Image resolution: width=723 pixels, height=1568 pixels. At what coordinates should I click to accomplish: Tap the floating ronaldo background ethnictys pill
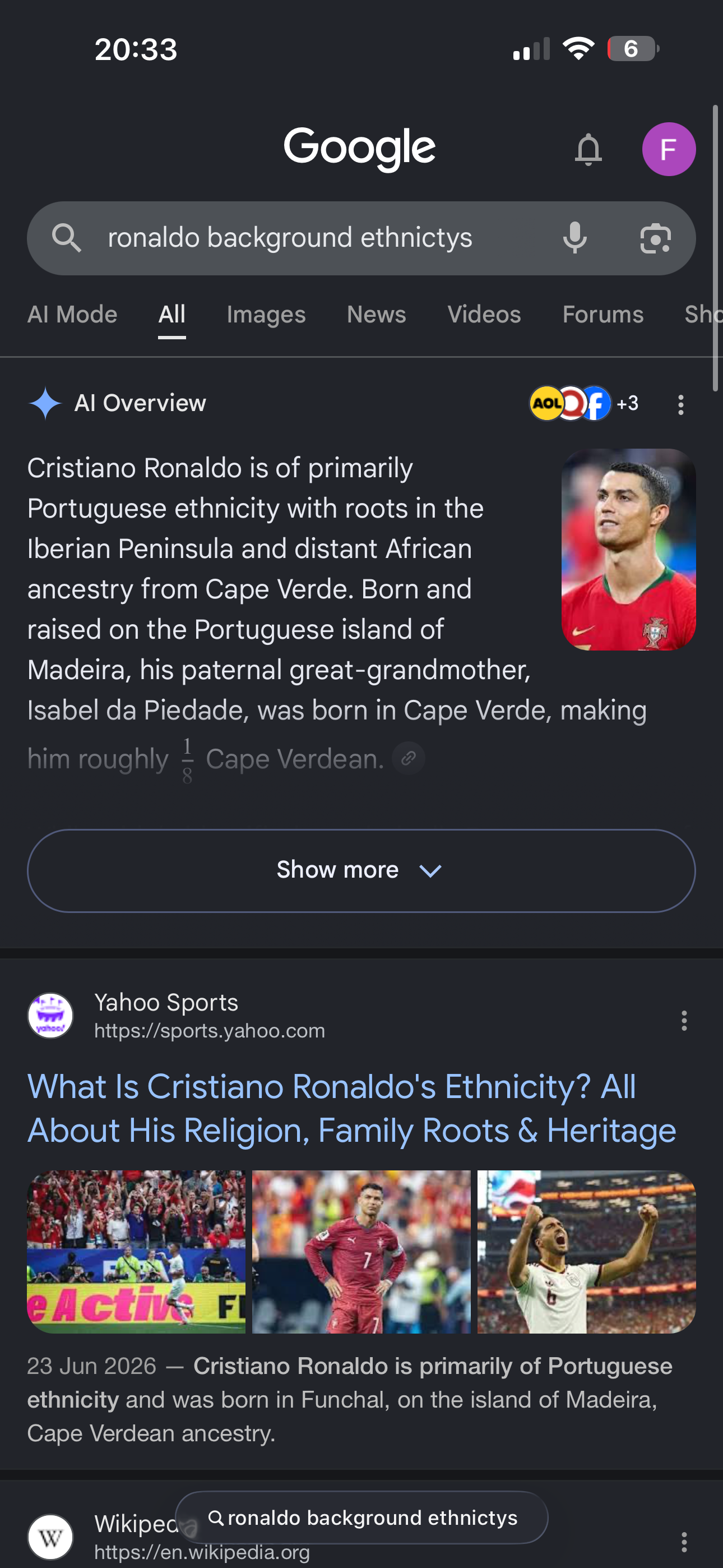point(361,1518)
